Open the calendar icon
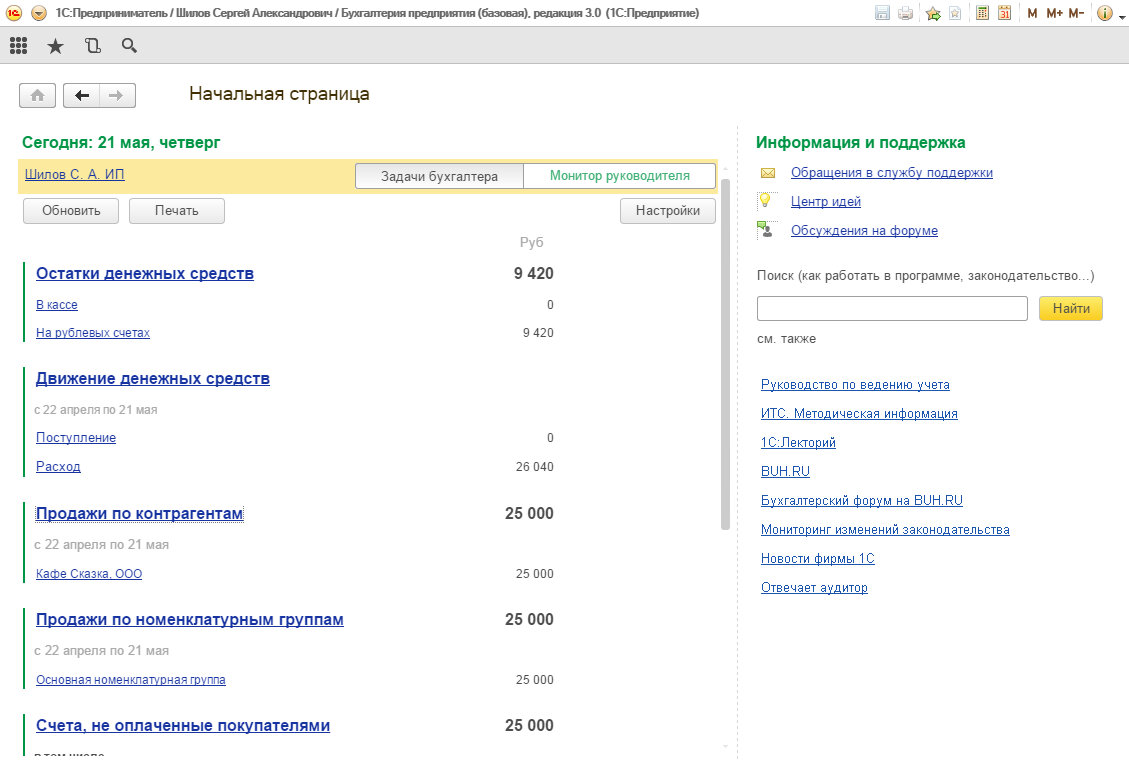The width and height of the screenshot is (1129, 767). pos(1004,13)
